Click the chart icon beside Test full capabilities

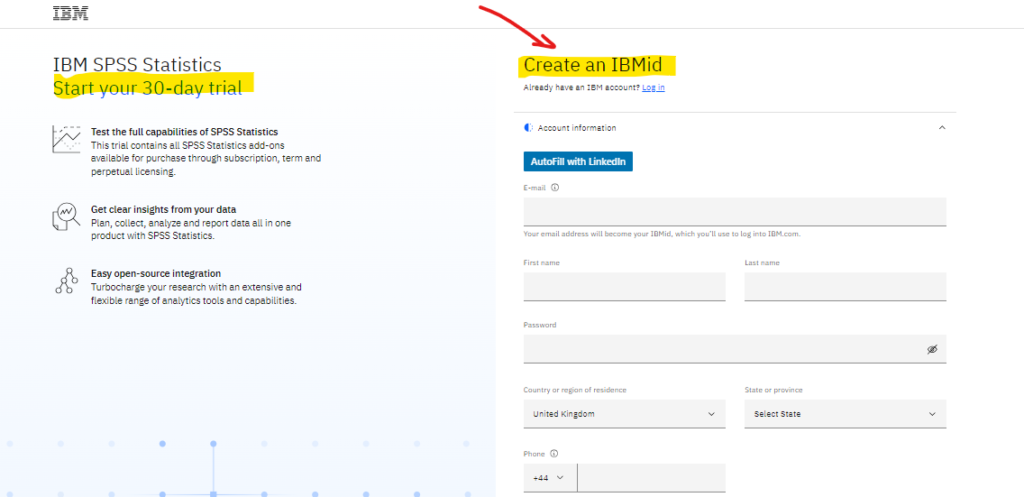pos(66,139)
